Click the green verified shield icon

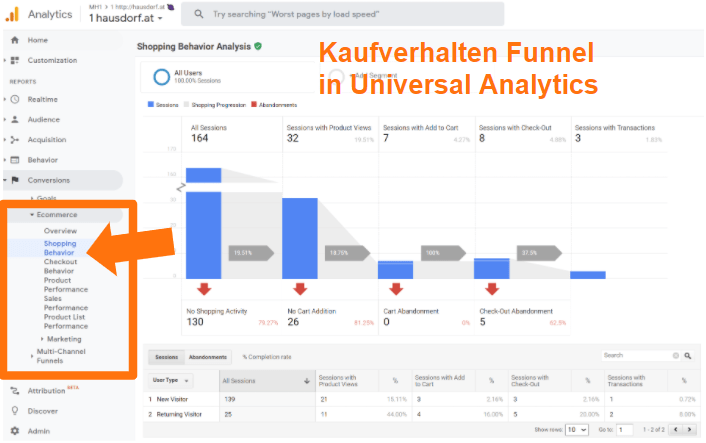(258, 46)
